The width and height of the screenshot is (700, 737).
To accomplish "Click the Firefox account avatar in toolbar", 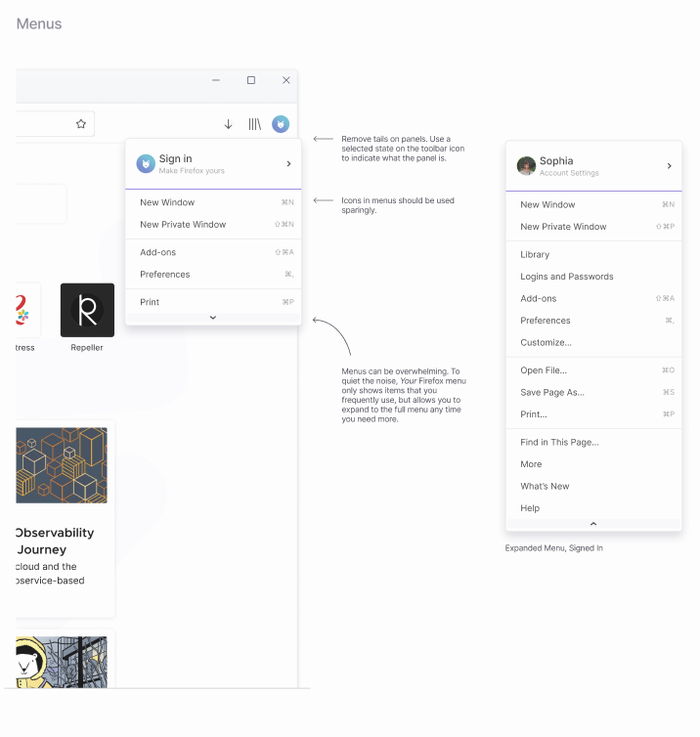I will coord(281,124).
